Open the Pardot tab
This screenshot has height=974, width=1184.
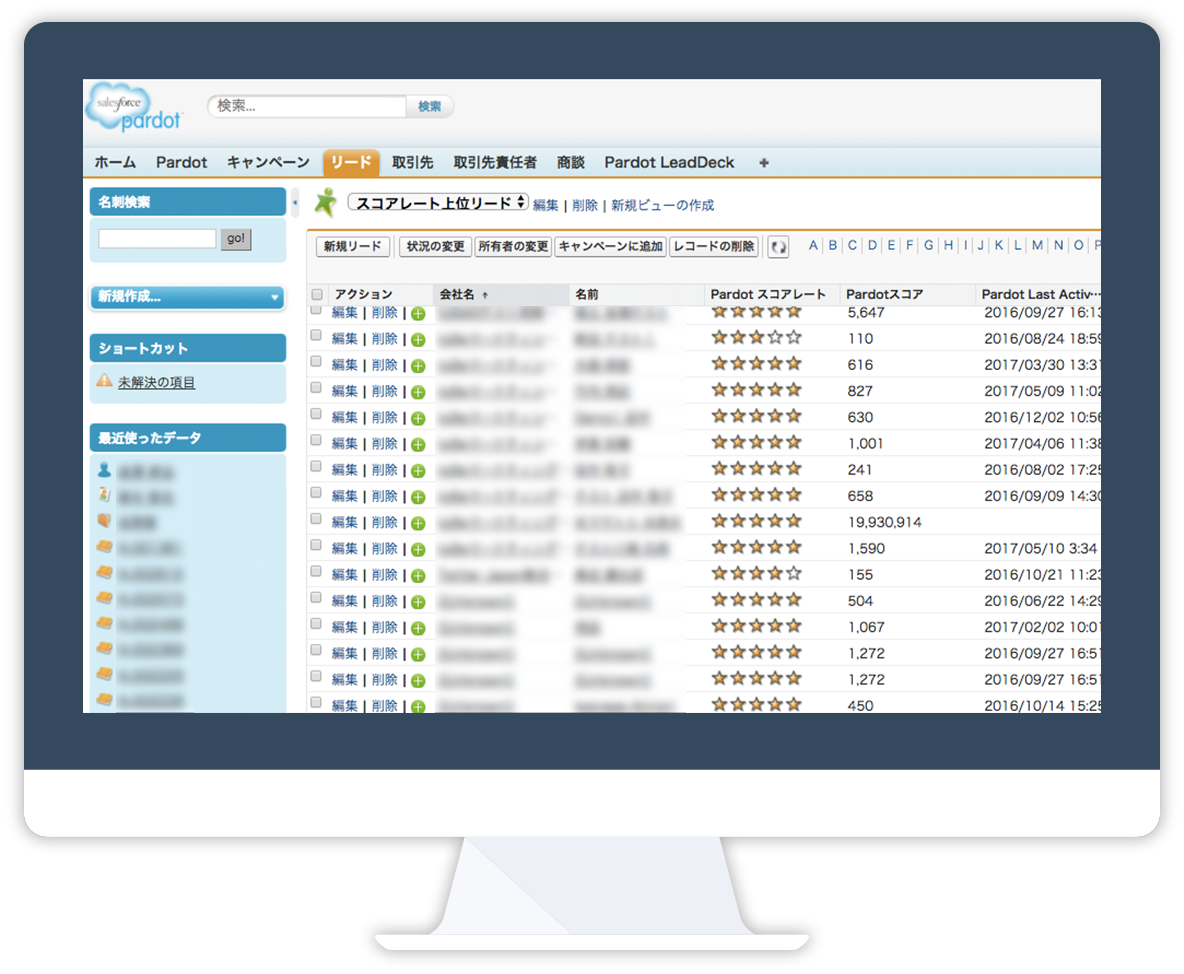point(181,162)
